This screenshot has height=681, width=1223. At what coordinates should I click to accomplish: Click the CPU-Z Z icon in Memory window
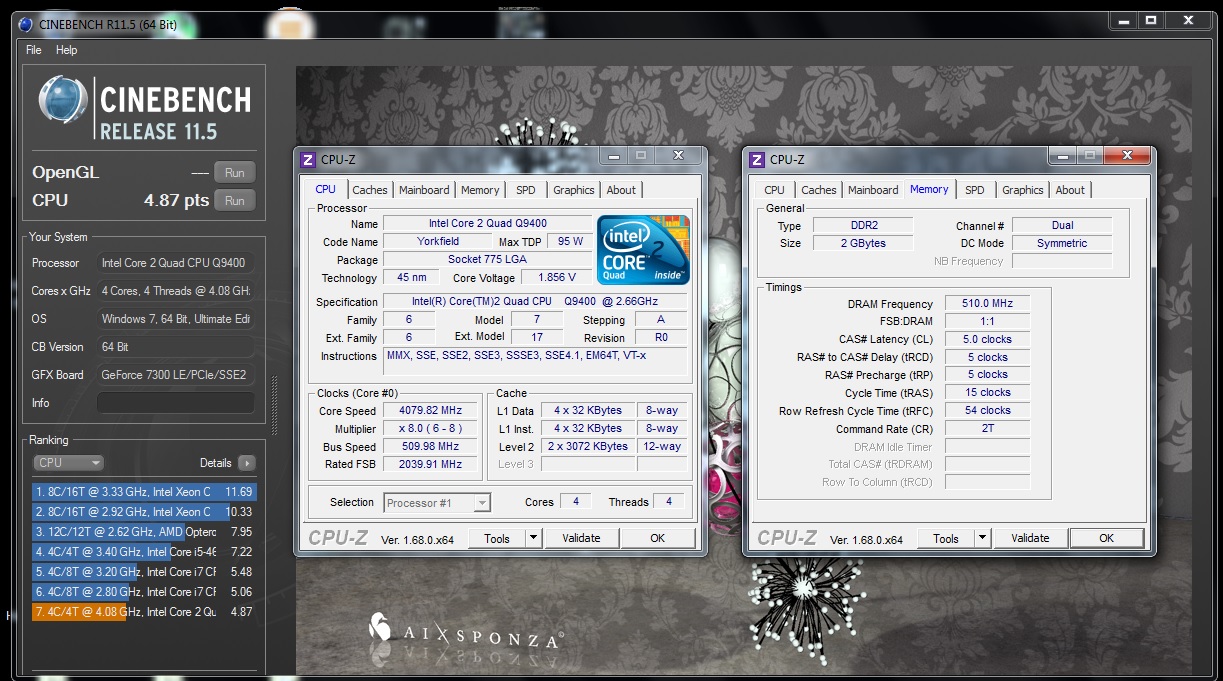pyautogui.click(x=757, y=159)
